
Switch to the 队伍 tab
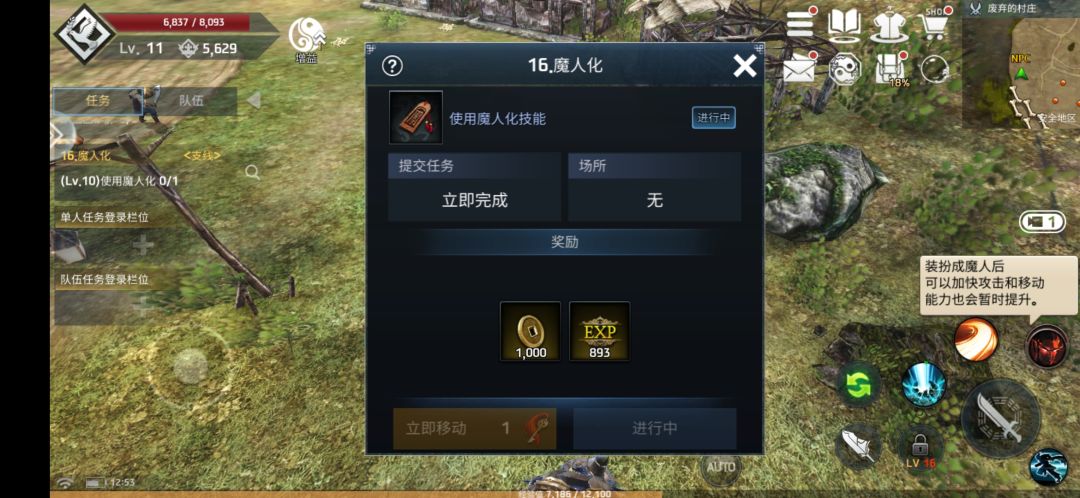point(191,101)
